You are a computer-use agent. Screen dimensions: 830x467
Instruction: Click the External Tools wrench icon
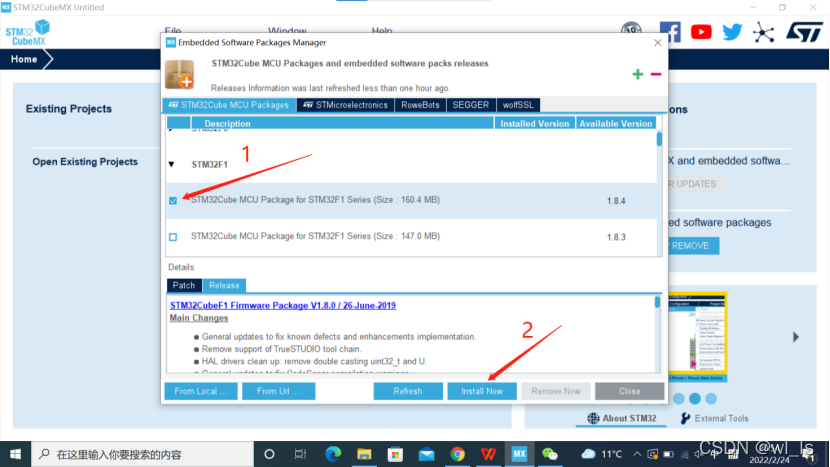(685, 418)
